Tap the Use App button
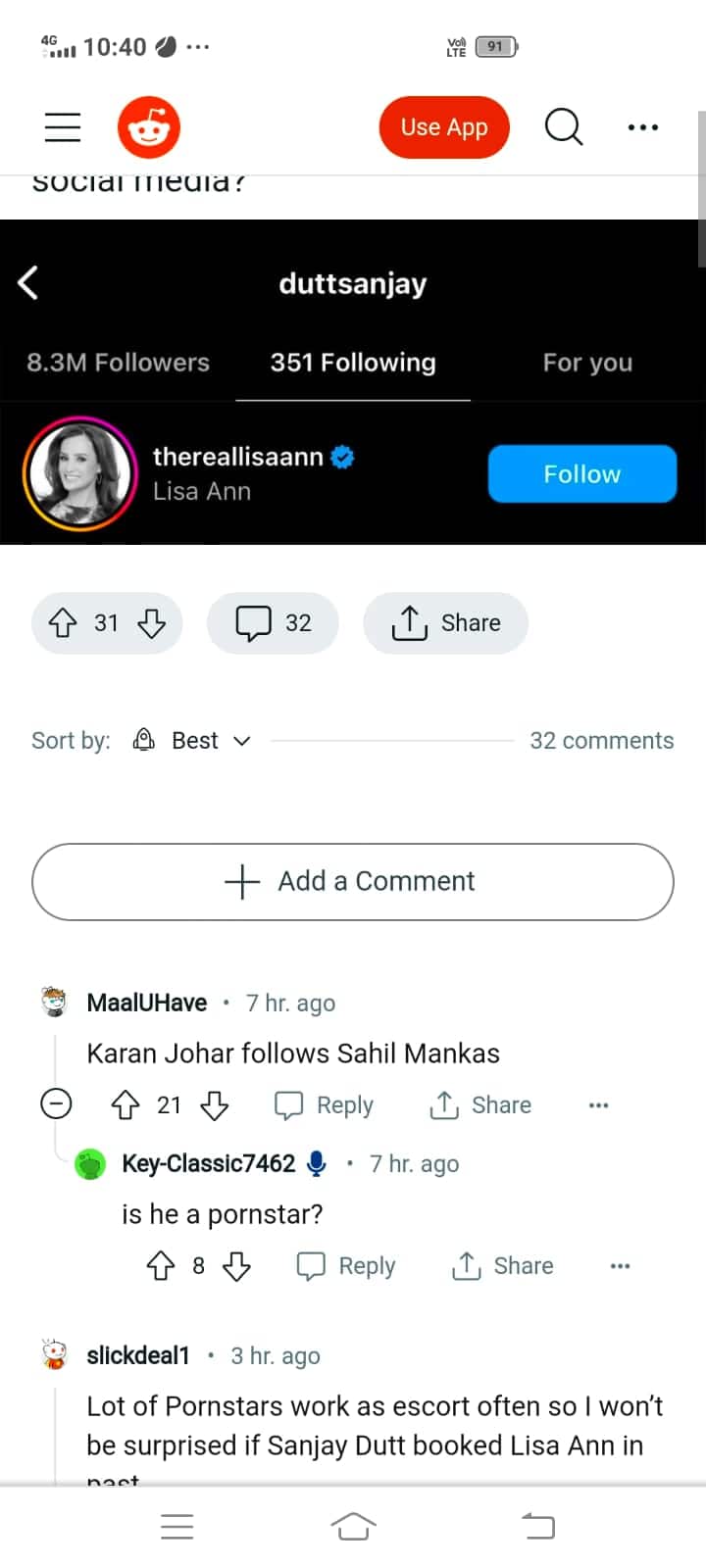Image resolution: width=706 pixels, height=1568 pixels. coord(444,127)
